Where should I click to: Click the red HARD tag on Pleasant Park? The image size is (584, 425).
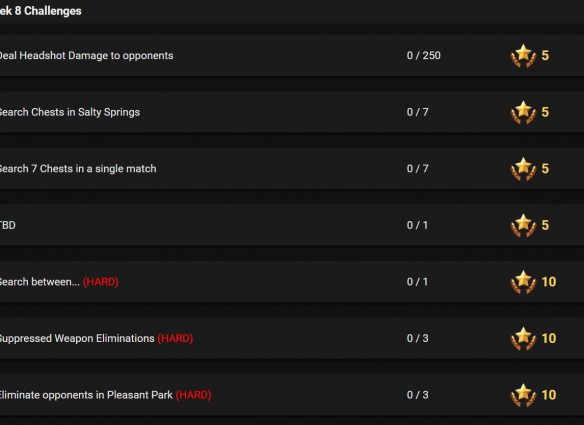tap(194, 395)
